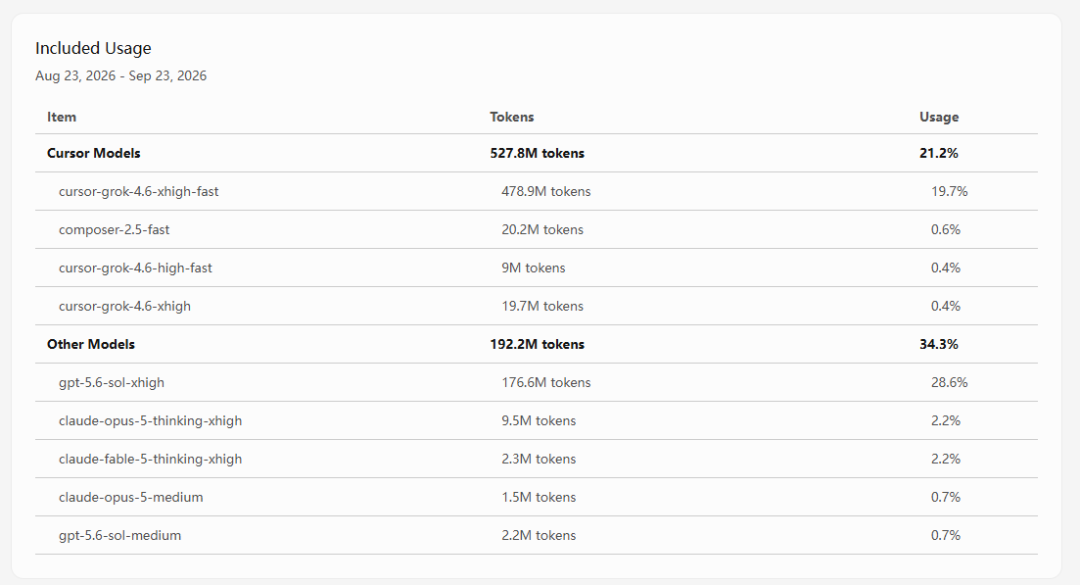Click the Item column header
The image size is (1080, 585).
(61, 117)
